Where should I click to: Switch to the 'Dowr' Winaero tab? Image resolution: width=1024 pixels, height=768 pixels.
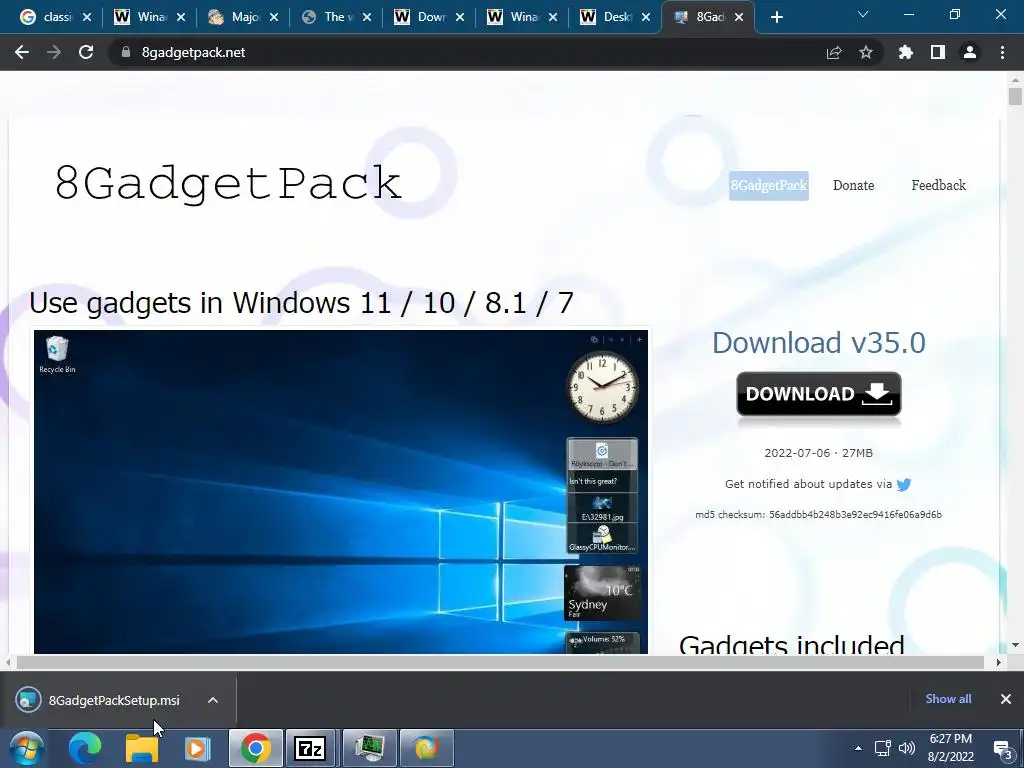point(428,17)
